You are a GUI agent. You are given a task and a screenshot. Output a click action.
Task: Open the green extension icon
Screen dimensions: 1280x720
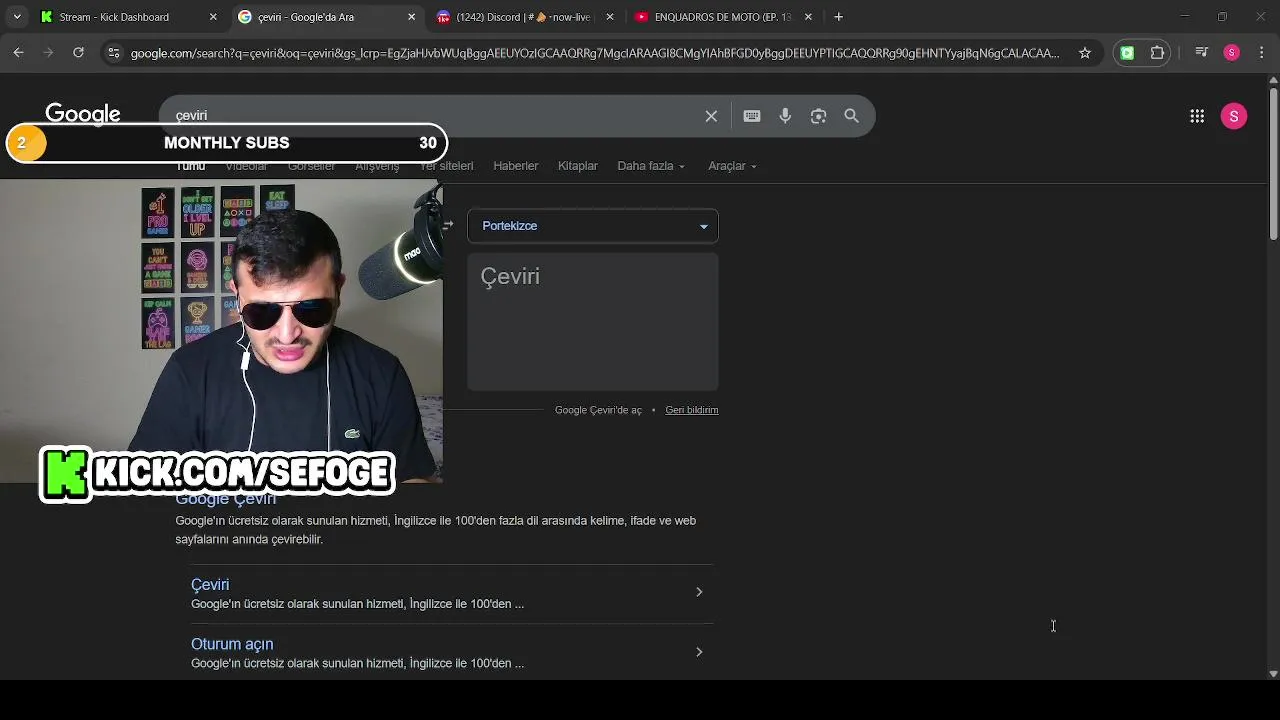pyautogui.click(x=1127, y=53)
